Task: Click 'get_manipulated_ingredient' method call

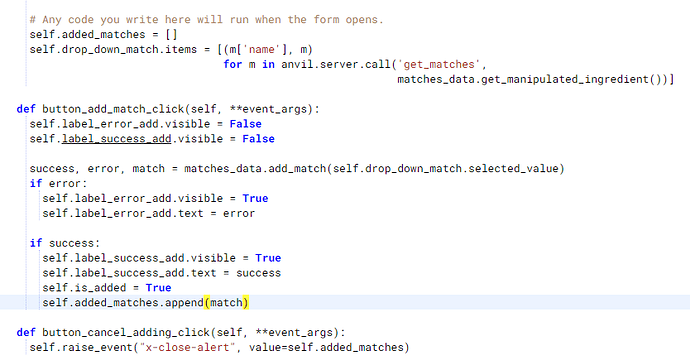Action: point(565,80)
